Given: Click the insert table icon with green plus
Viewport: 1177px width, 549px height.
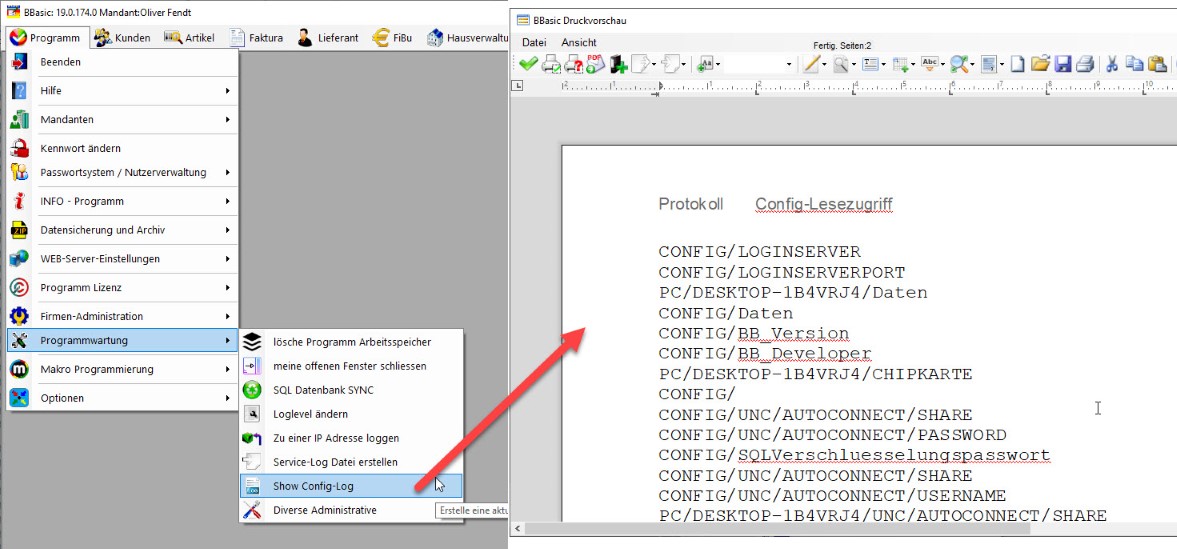Looking at the screenshot, I should pos(900,65).
